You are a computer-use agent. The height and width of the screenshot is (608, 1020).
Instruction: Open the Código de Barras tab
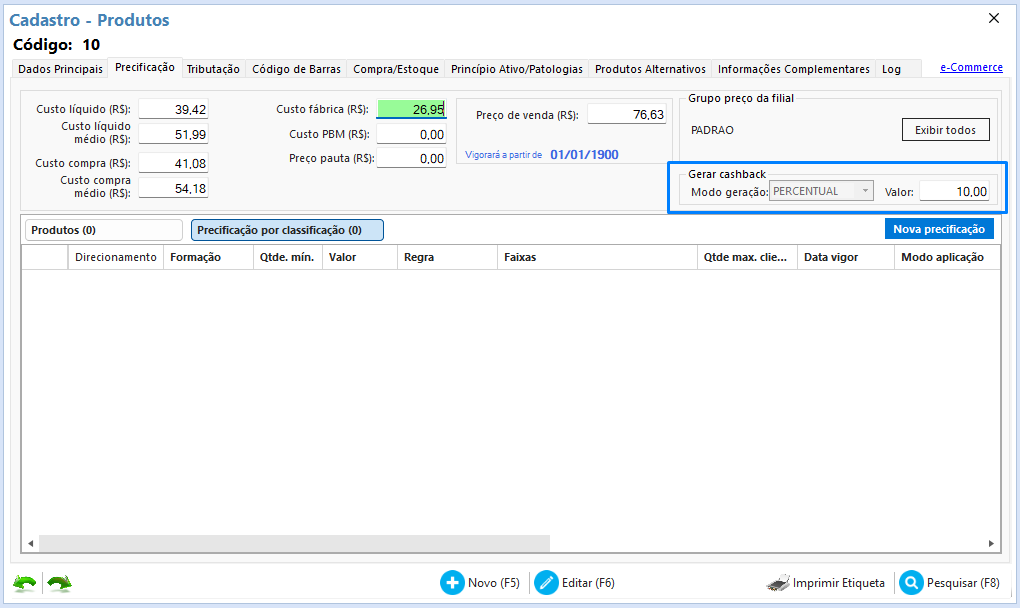click(296, 69)
